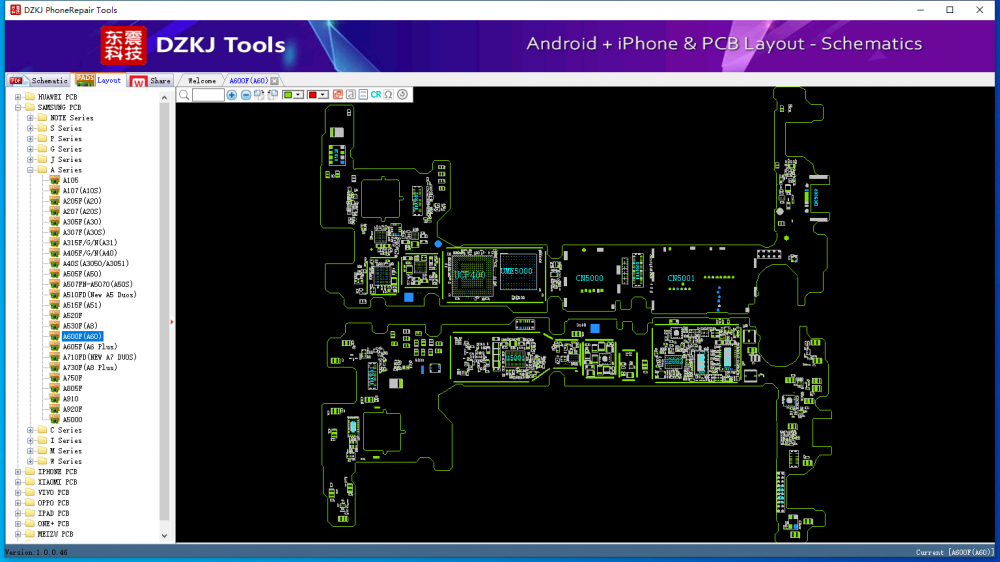The image size is (1000, 562).
Task: Switch to the Schematic tab
Action: pyautogui.click(x=39, y=80)
